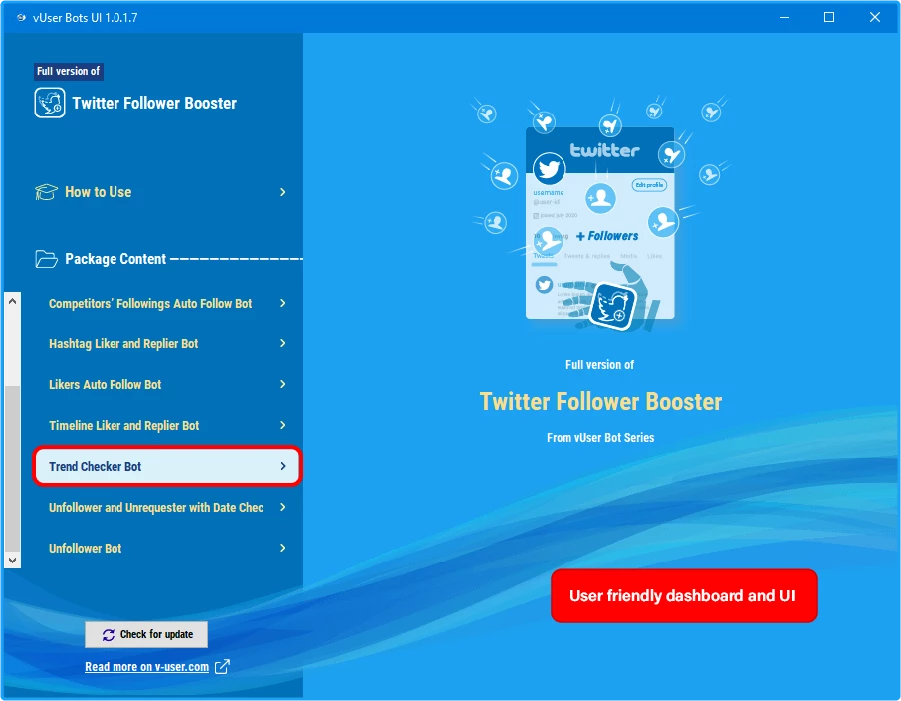Screen dimensions: 901x701
Task: Open Read more on v-user.com link
Action: 147,667
